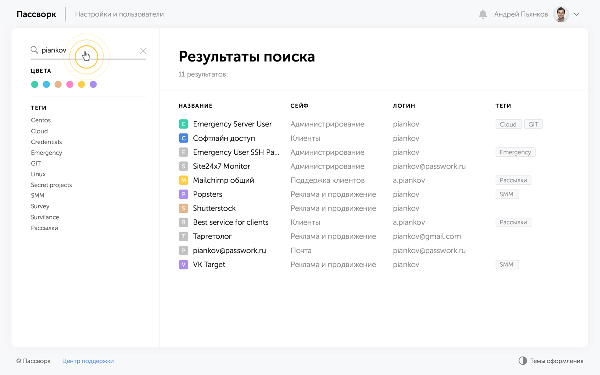
Task: Select the Рассылки tag in sidebar
Action: 44,228
